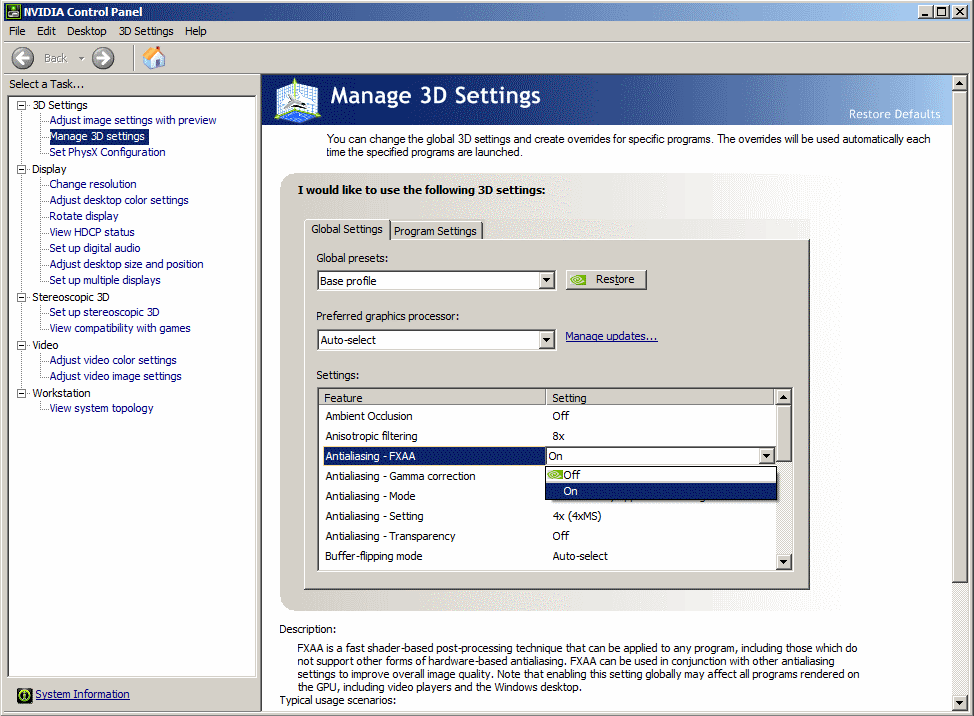The image size is (974, 716).
Task: Switch to the Program Settings tab
Action: 435,231
